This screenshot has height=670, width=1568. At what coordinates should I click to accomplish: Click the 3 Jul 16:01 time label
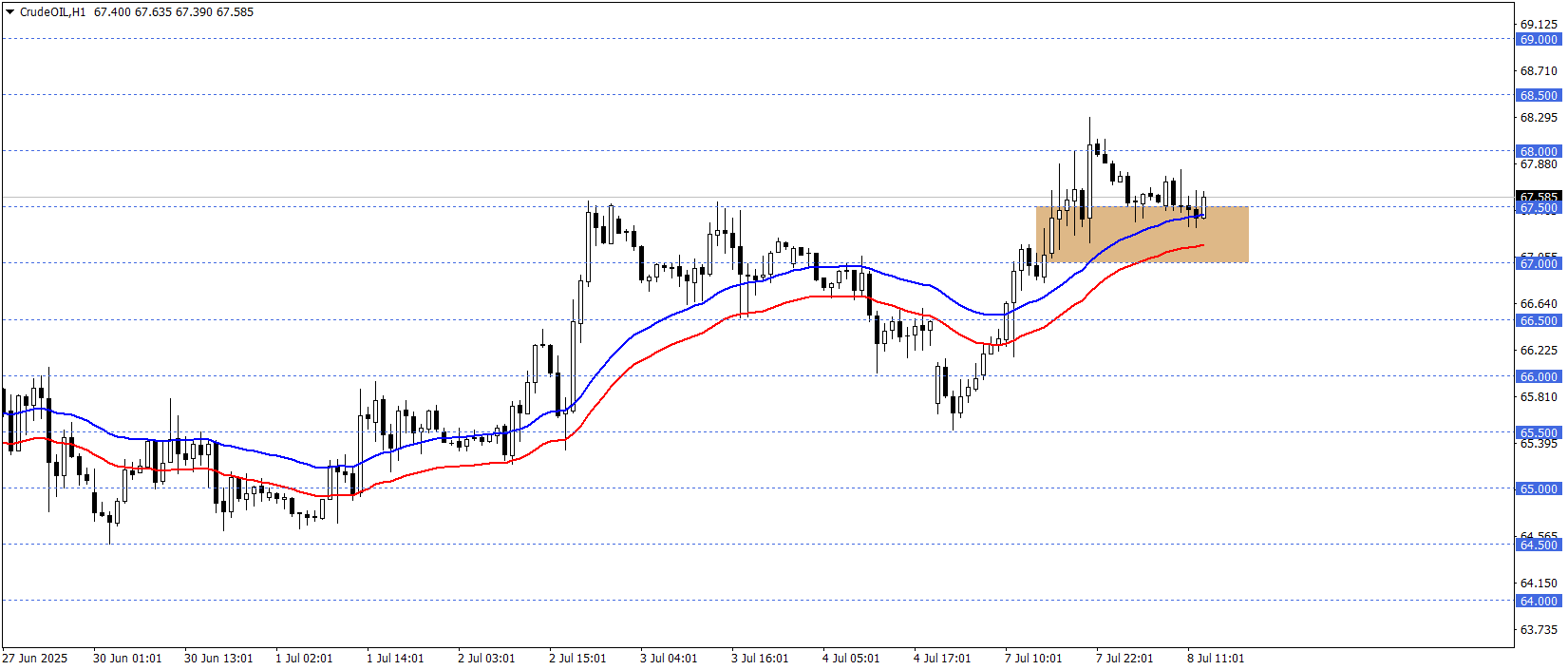760,658
